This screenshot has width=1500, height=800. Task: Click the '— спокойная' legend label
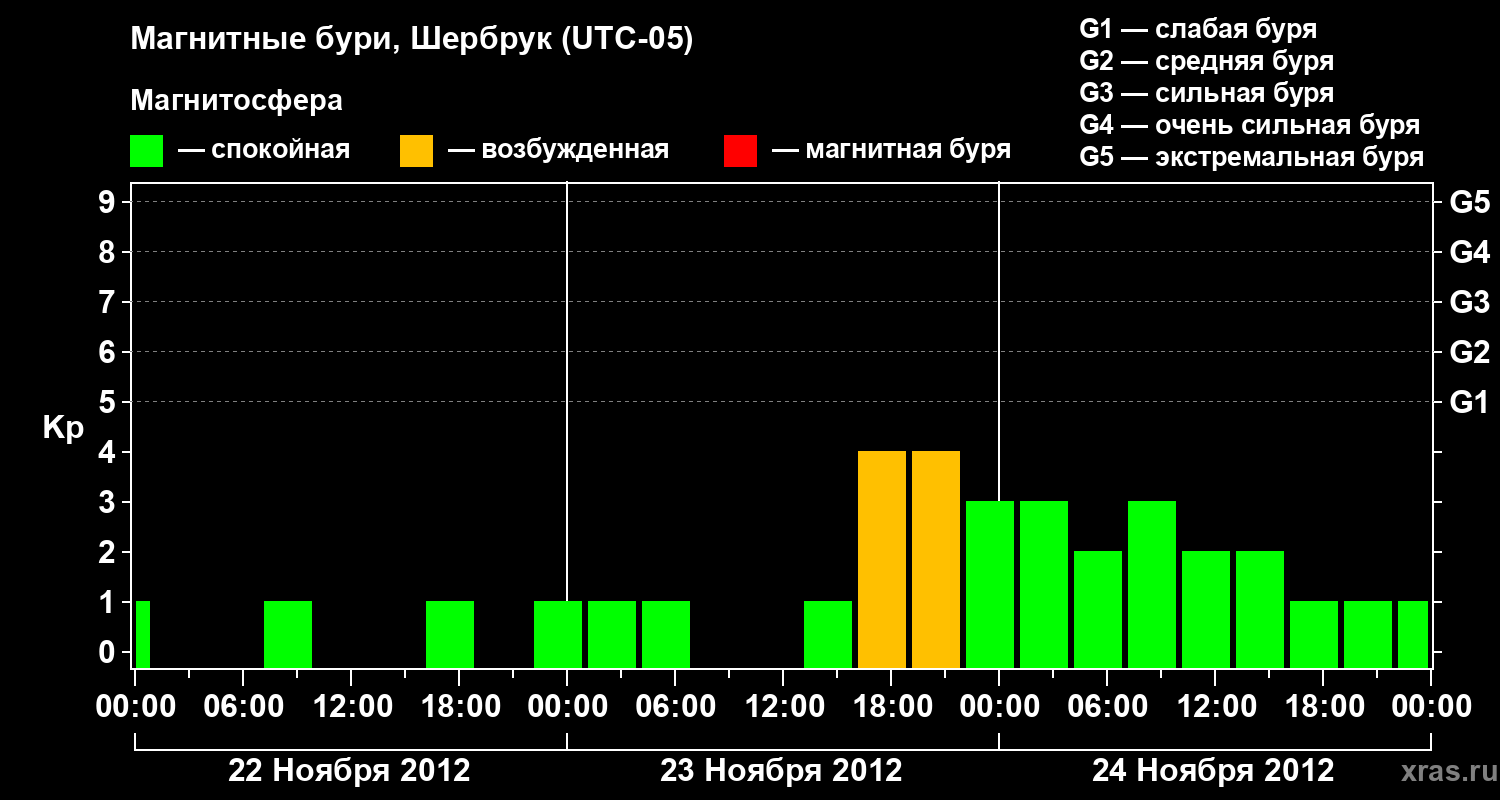(x=264, y=150)
